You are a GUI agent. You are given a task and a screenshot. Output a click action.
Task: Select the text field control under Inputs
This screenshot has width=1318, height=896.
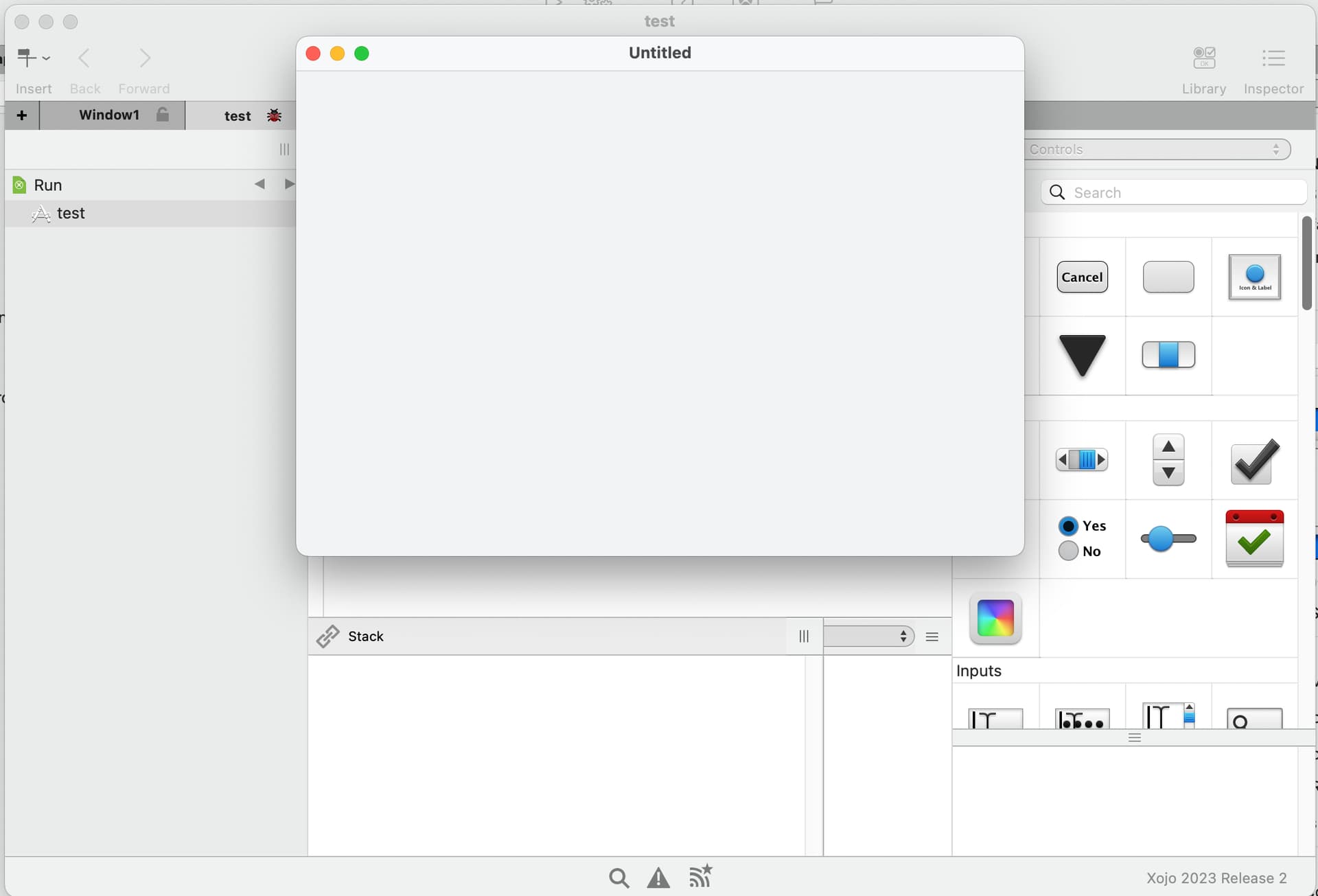995,718
